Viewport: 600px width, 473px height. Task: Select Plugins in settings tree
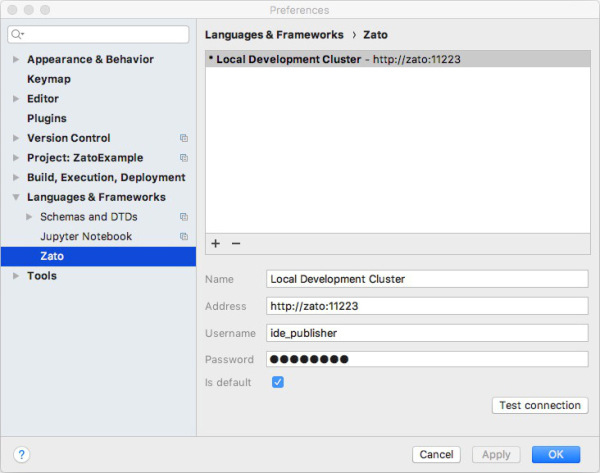[x=47, y=118]
